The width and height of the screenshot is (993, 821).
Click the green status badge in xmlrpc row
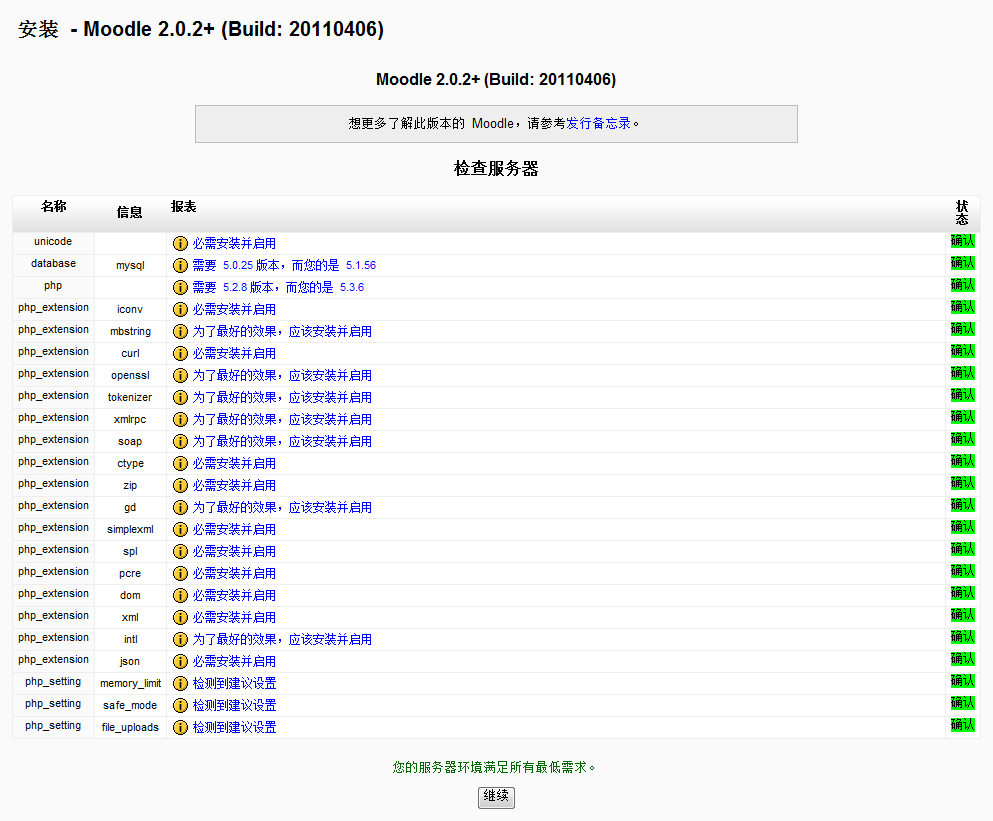[962, 417]
